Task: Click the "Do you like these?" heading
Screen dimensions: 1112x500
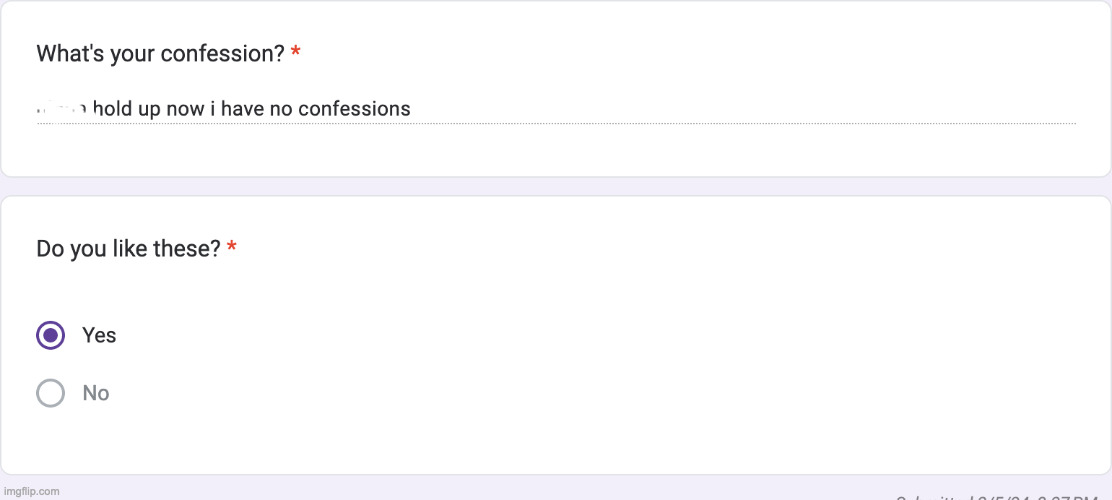Action: click(128, 248)
